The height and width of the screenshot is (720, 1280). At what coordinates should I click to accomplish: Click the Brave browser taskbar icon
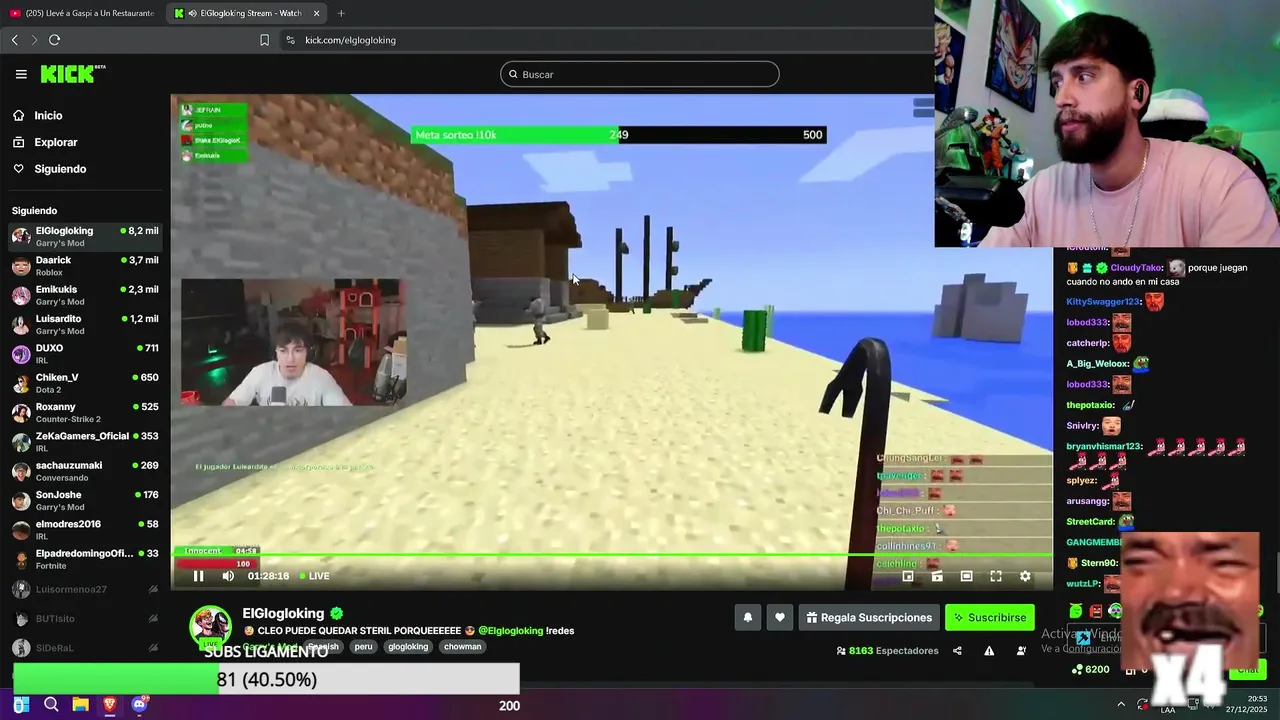click(x=110, y=705)
